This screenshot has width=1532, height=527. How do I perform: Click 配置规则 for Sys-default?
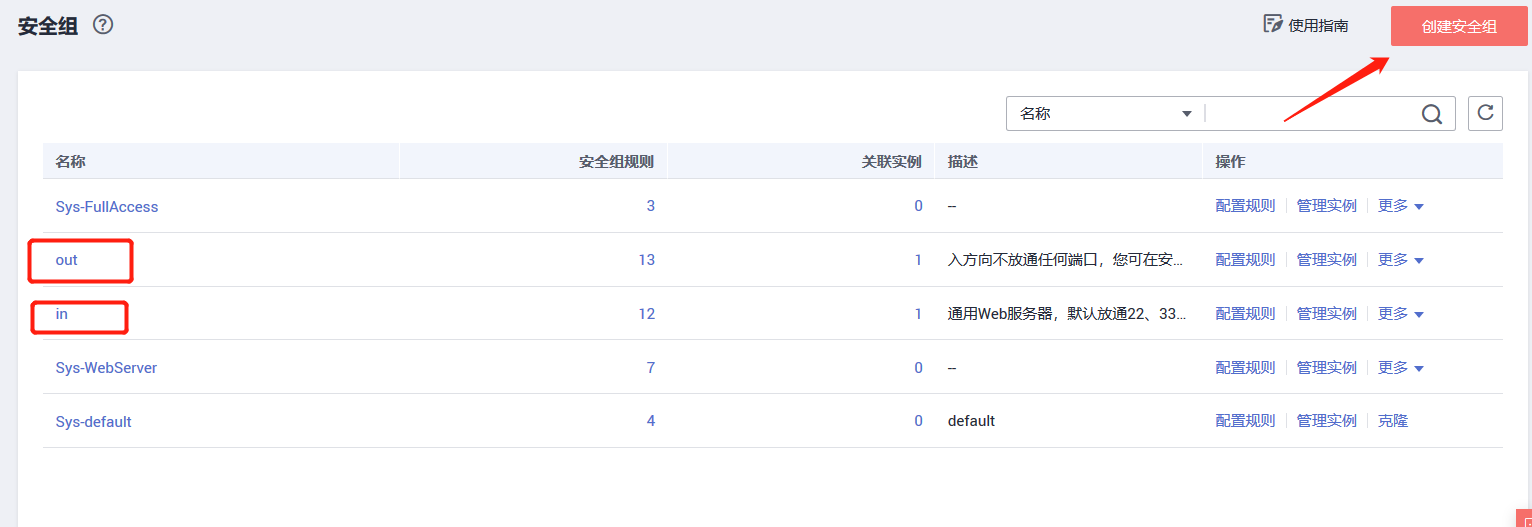point(1245,421)
